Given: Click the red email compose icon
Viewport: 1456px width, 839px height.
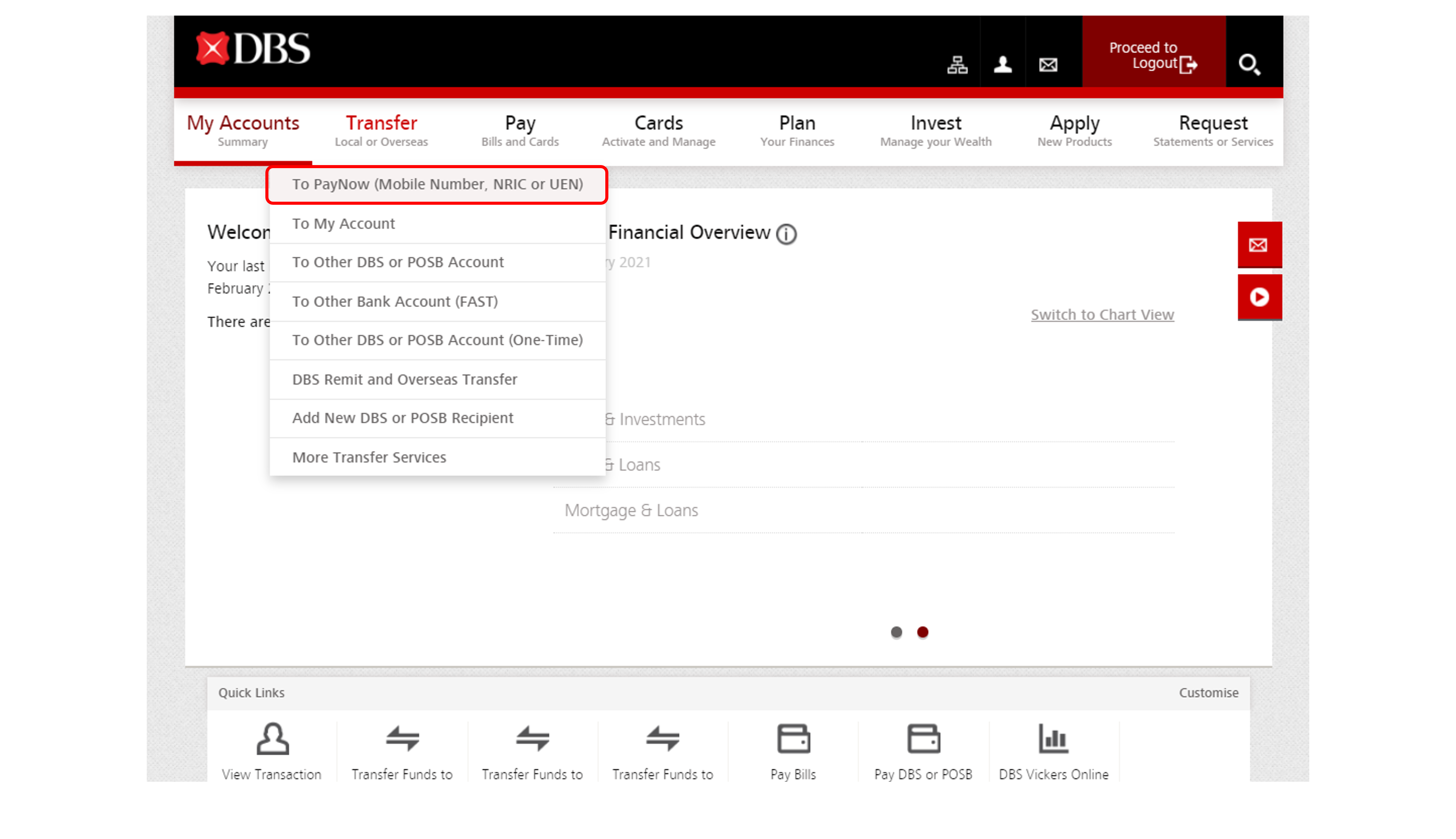Looking at the screenshot, I should pyautogui.click(x=1258, y=244).
